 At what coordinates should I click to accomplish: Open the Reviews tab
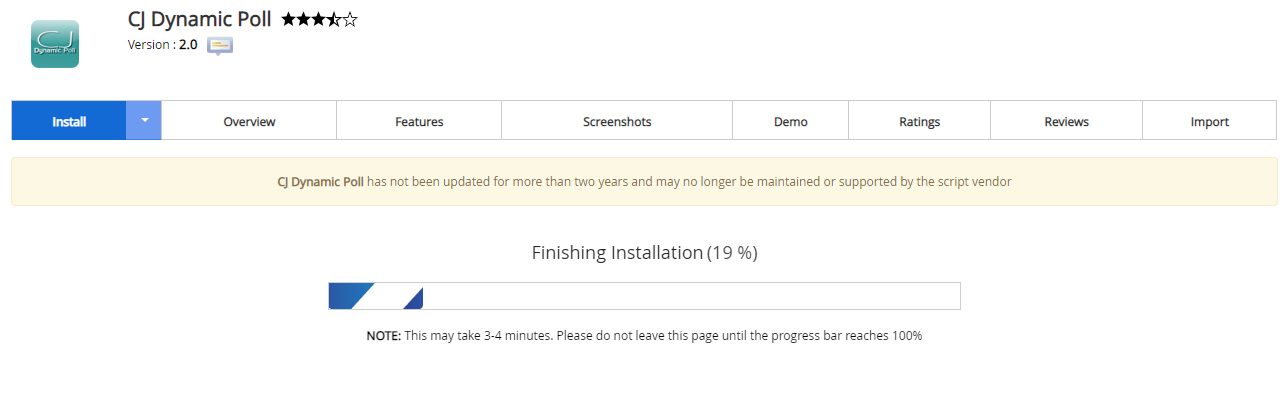click(x=1066, y=121)
